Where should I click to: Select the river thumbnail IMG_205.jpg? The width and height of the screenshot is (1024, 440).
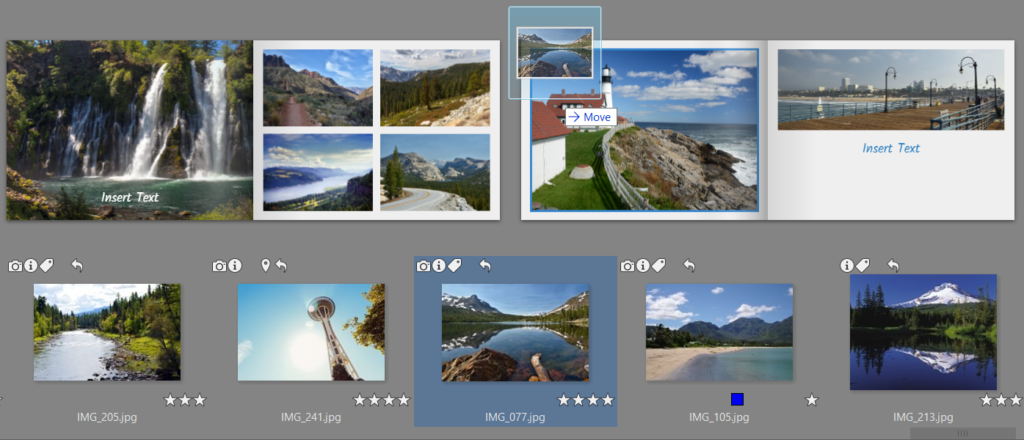tap(107, 332)
